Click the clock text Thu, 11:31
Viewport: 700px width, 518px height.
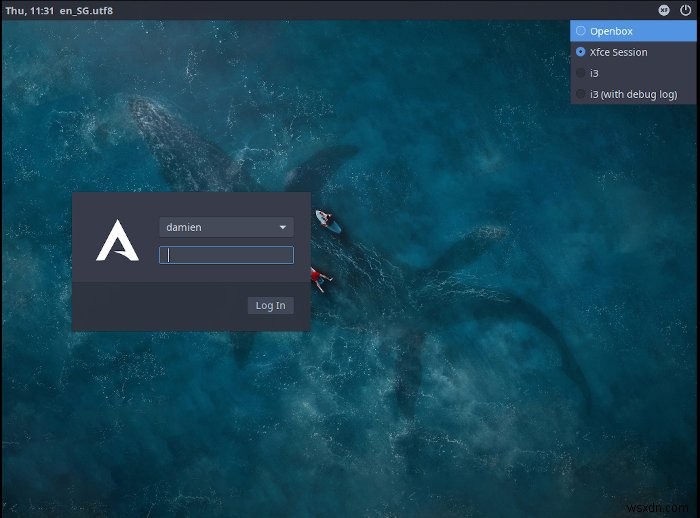coord(29,10)
